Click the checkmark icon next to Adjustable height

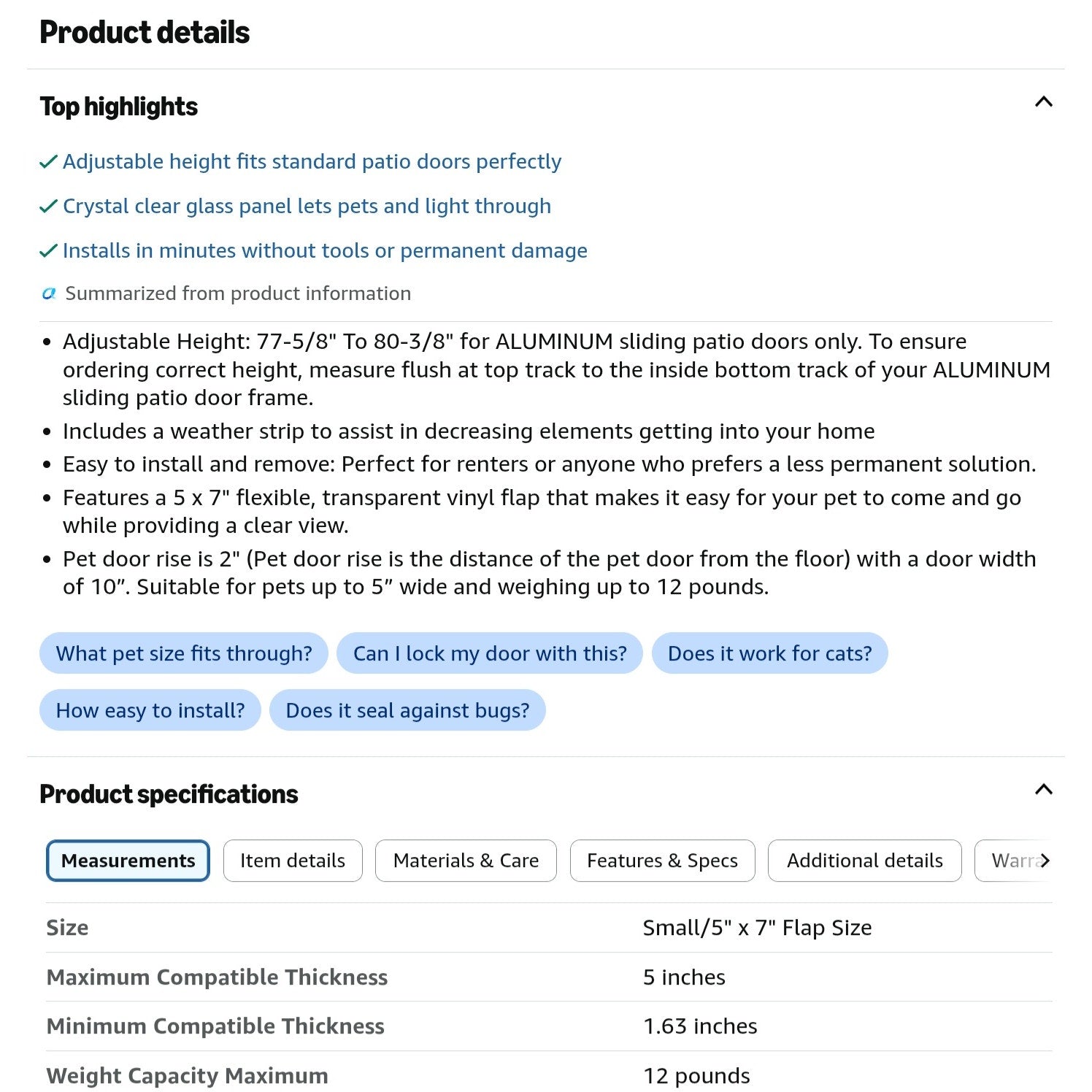(x=48, y=161)
